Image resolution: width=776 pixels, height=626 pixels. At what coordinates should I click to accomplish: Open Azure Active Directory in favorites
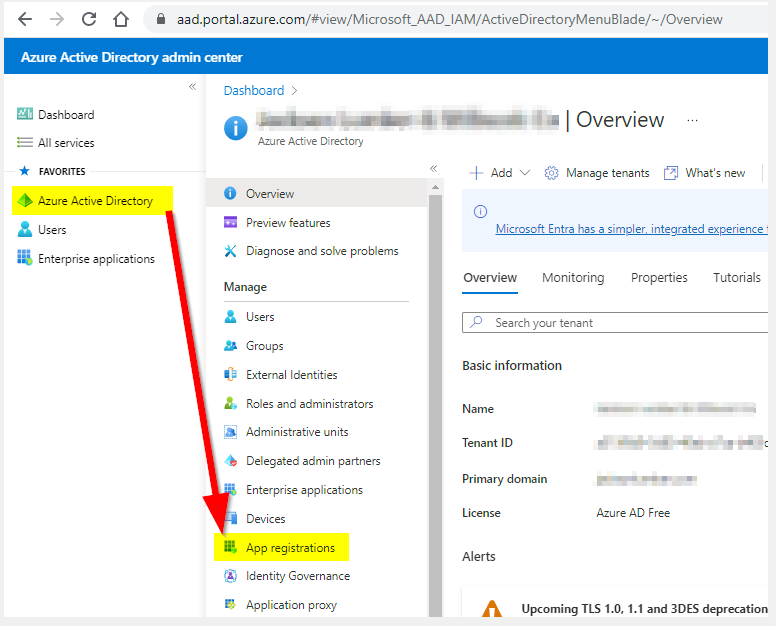95,201
